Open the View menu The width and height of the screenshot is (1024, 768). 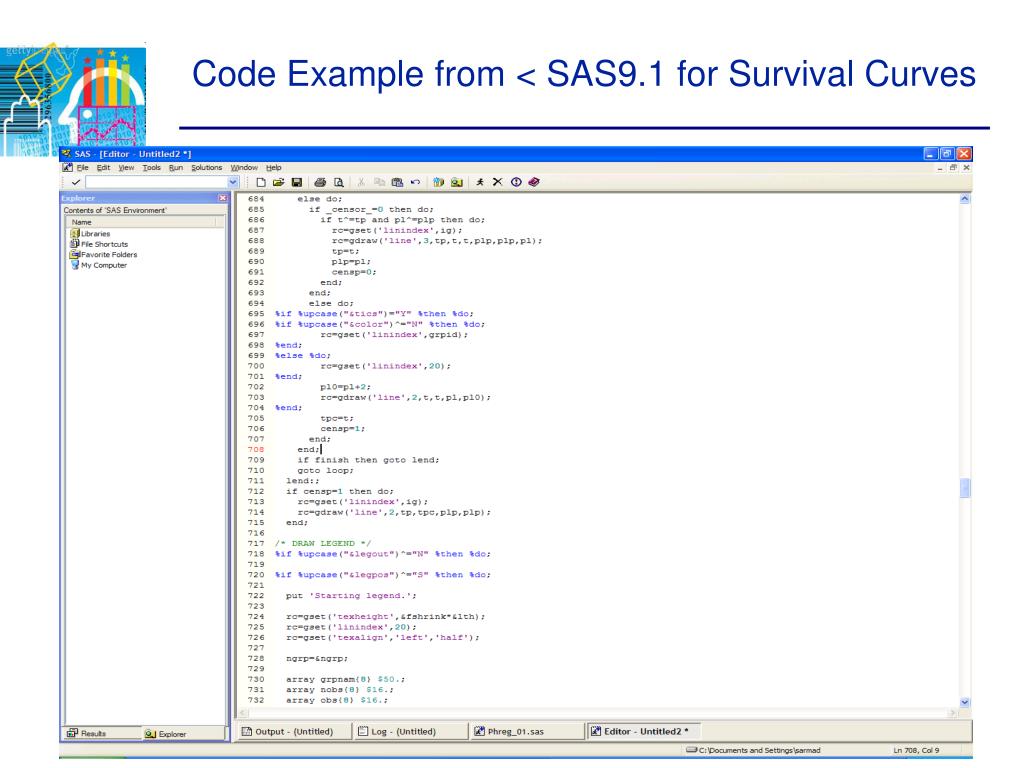point(126,168)
